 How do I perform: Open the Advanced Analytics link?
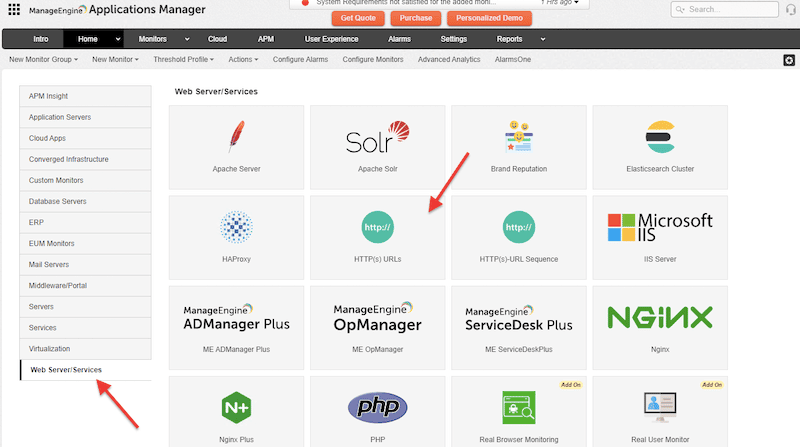point(449,60)
